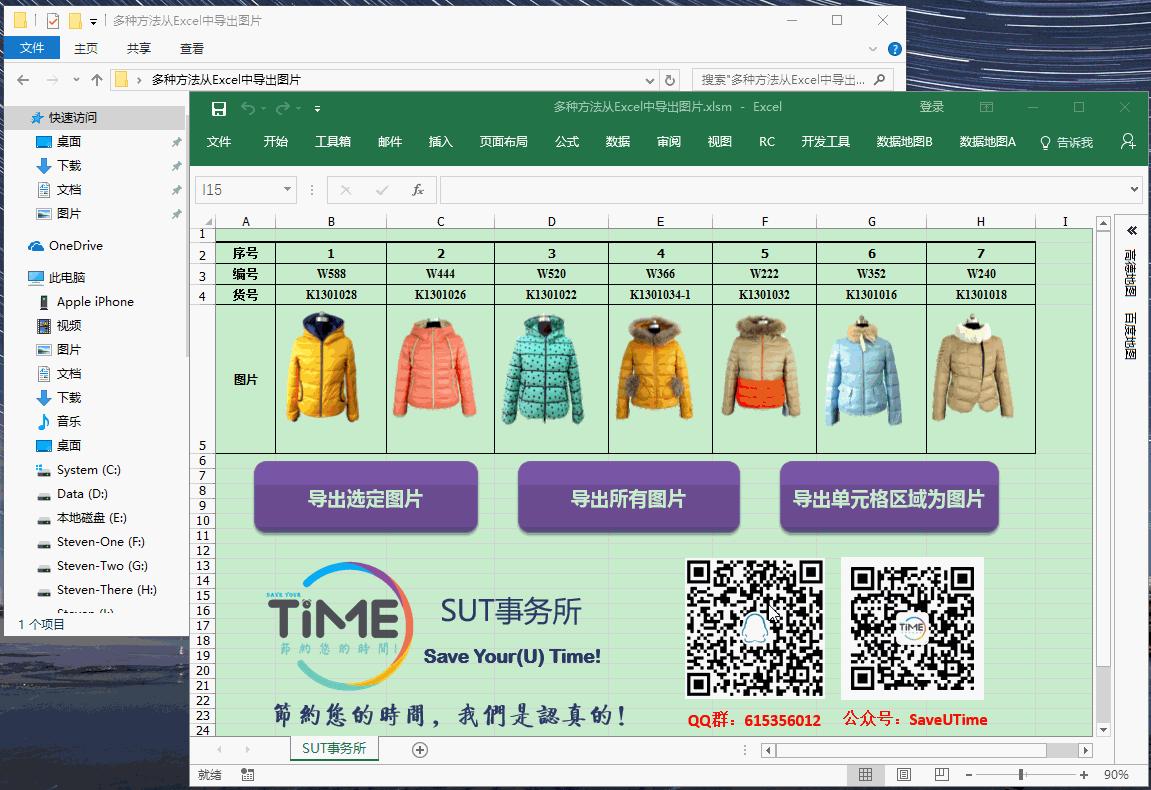Viewport: 1151px width, 790px height.
Task: Click the 登录 sign-in link
Action: point(932,107)
